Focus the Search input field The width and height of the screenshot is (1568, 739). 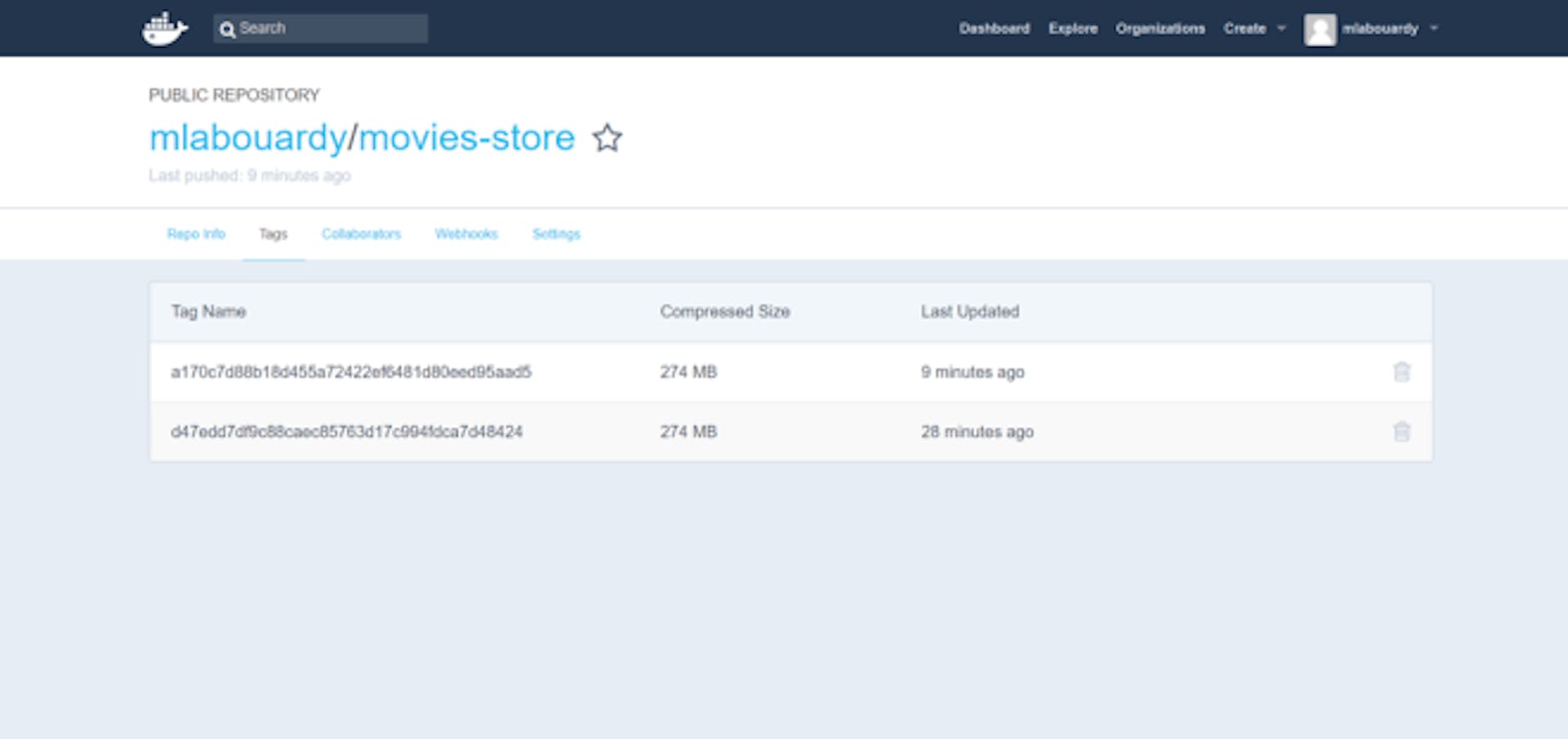(x=320, y=29)
